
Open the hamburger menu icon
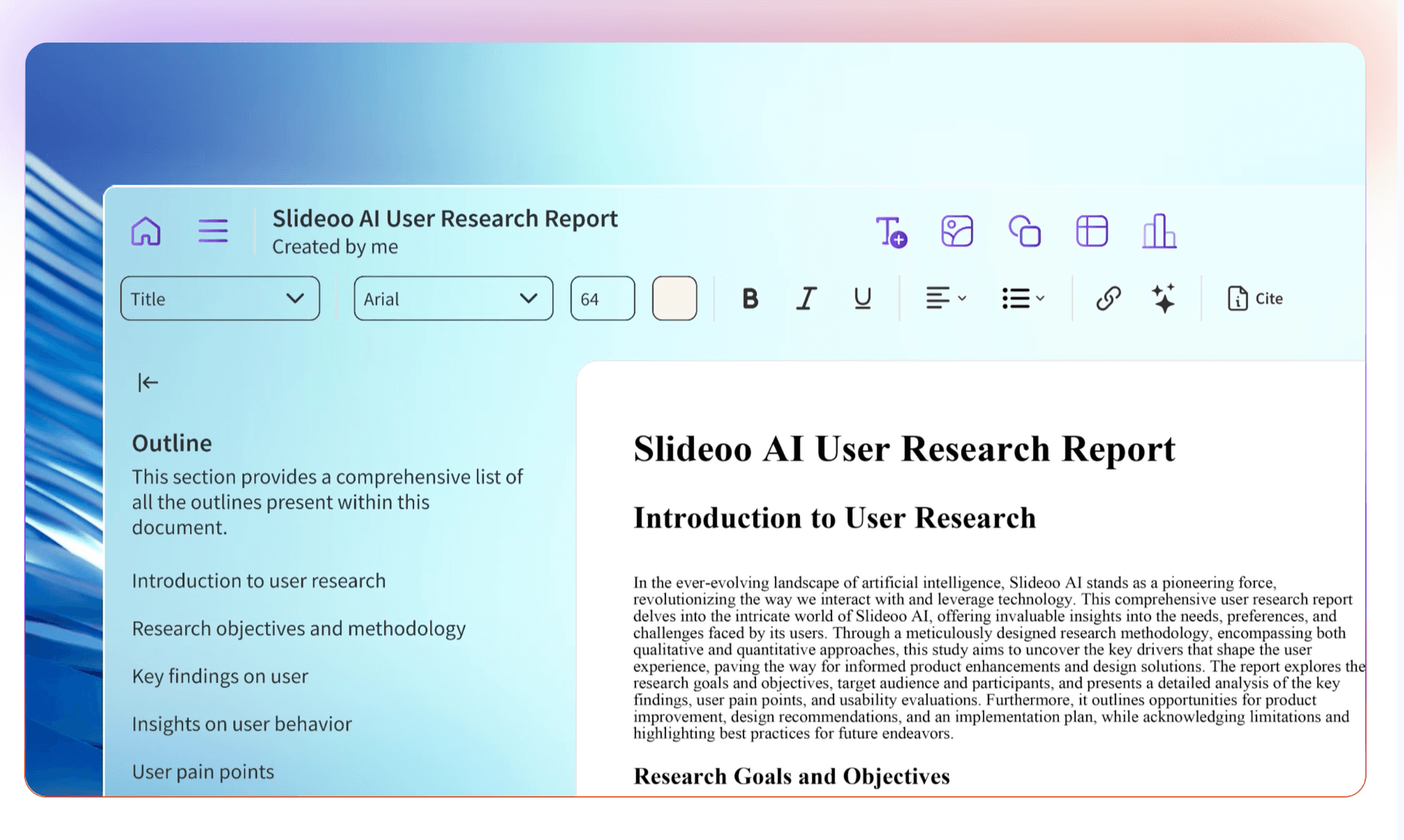tap(213, 231)
